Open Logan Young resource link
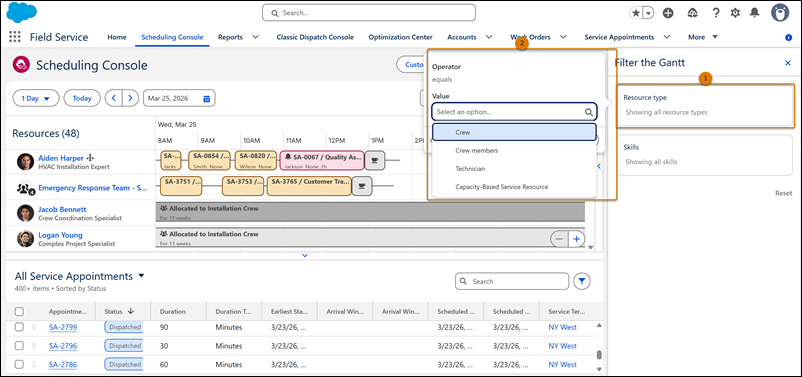Image resolution: width=802 pixels, height=377 pixels. tap(60, 235)
